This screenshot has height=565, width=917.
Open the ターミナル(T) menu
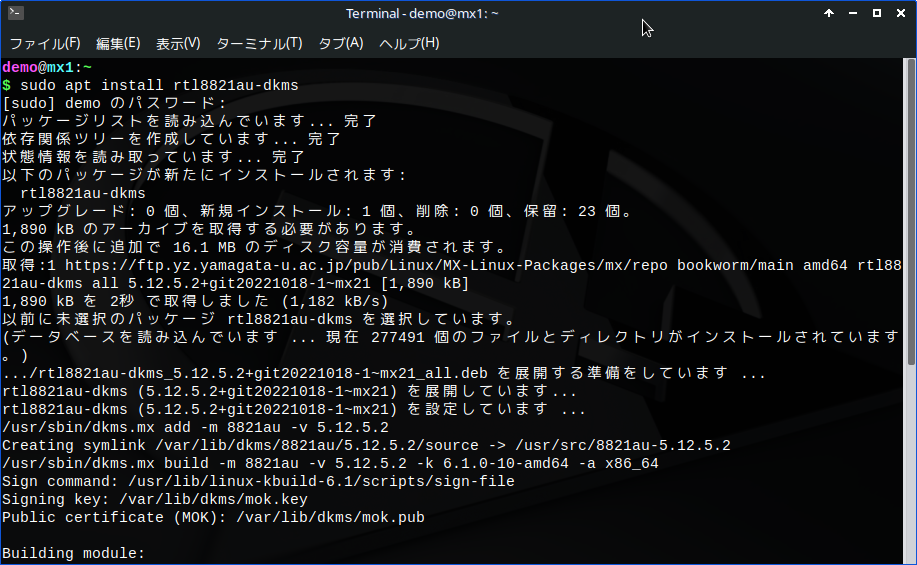[x=260, y=43]
